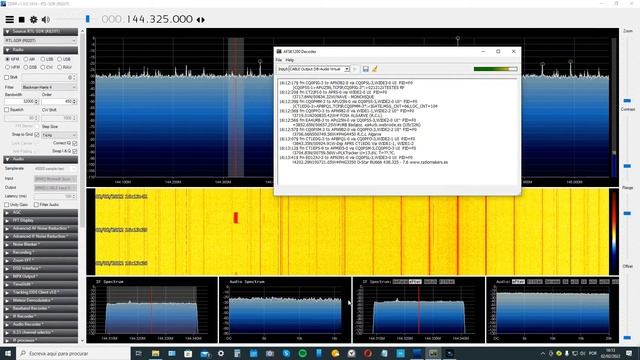Screen dimensions: 640x360
Task: Click the filter Order value field
Action: coord(59,101)
